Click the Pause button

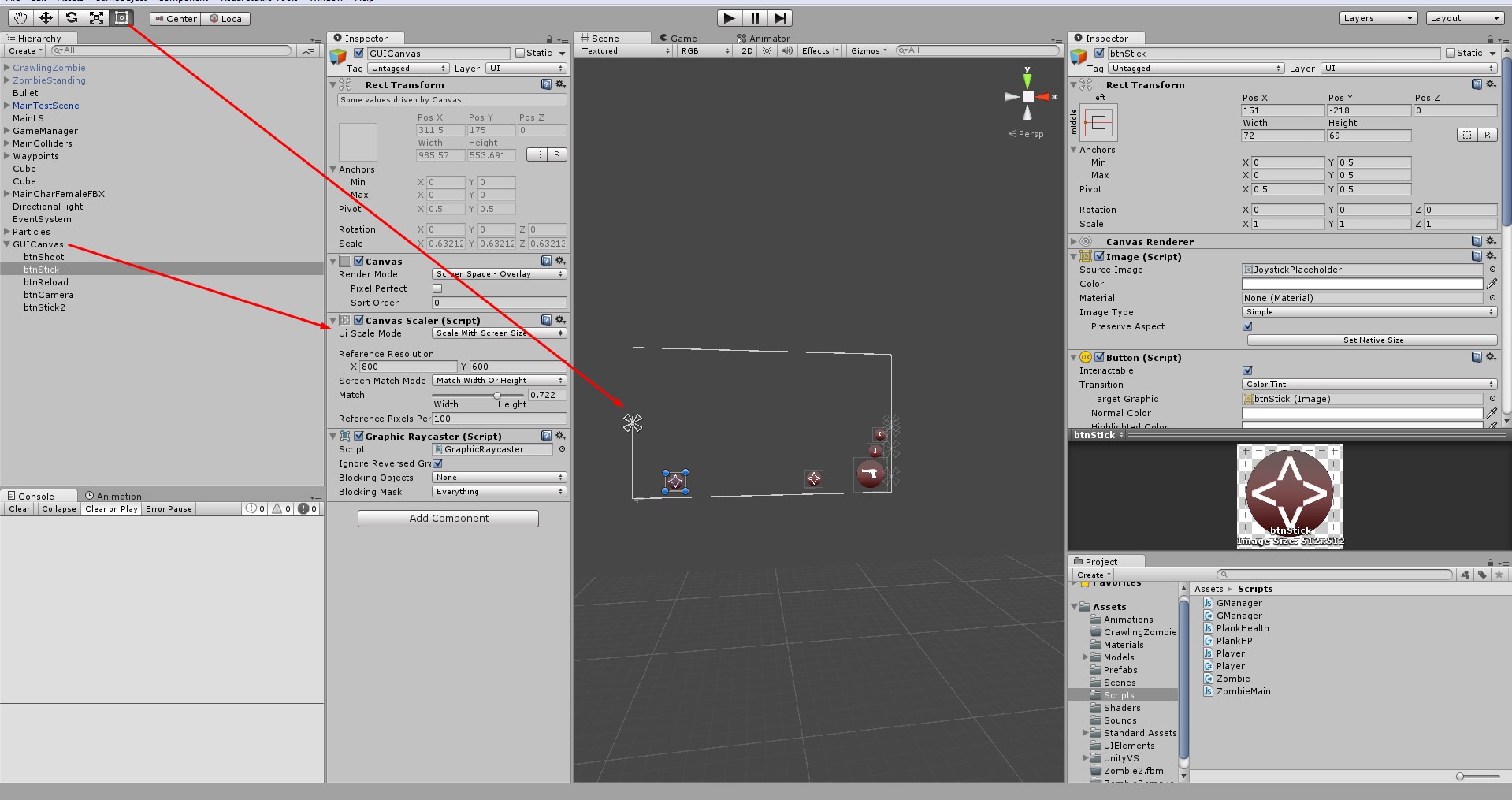[755, 18]
